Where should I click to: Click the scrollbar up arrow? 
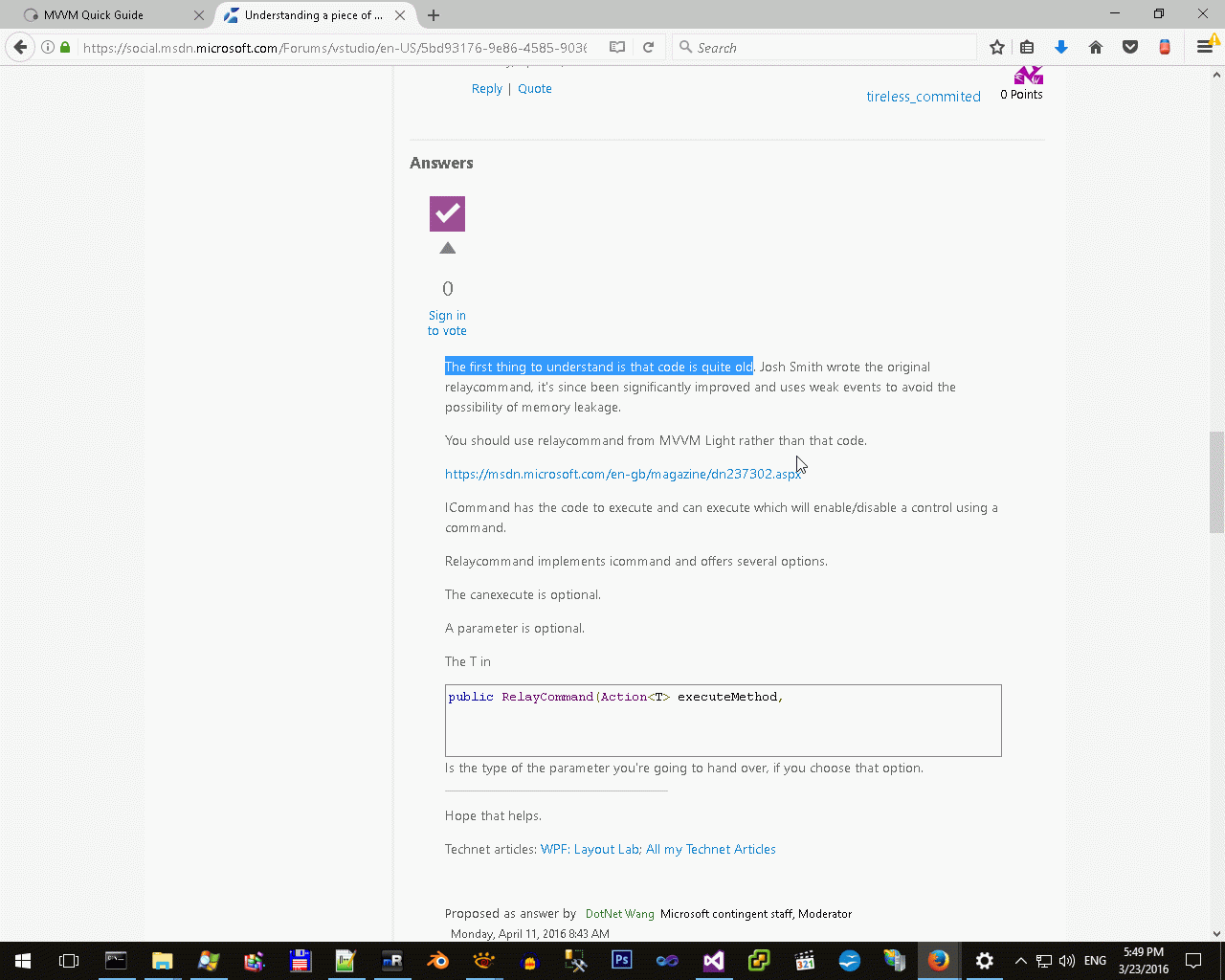tap(1216, 74)
